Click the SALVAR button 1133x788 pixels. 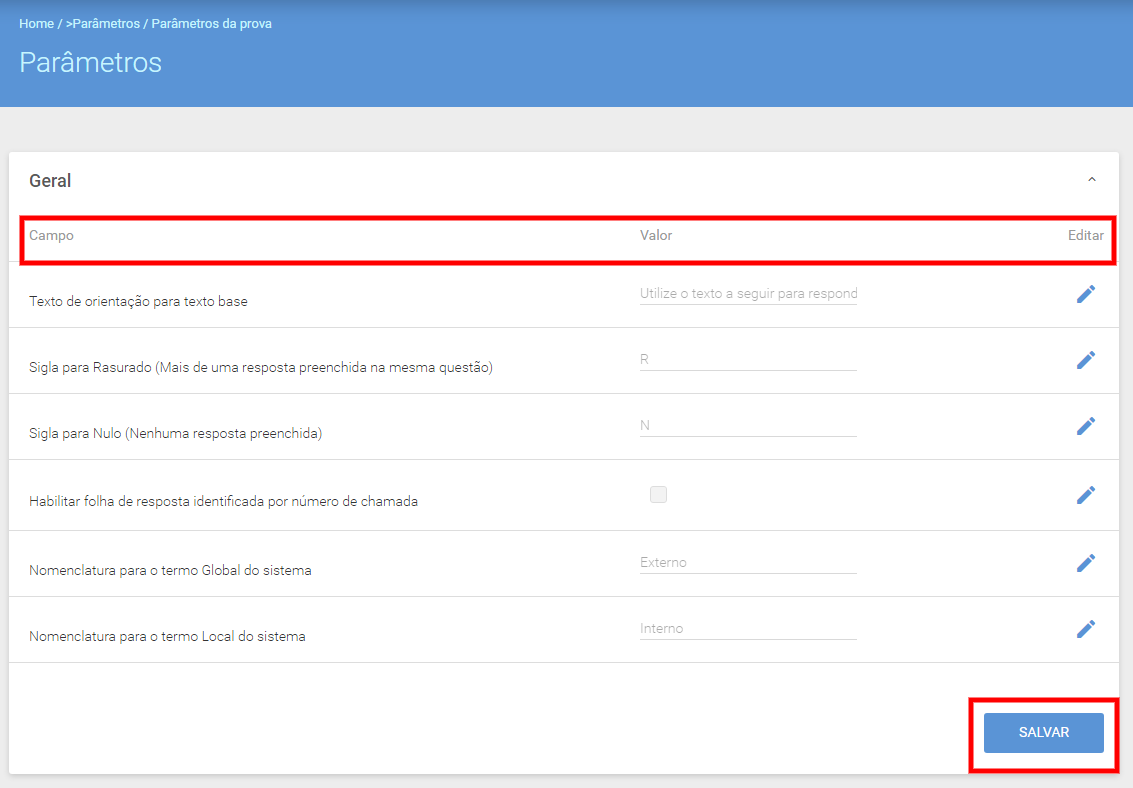[x=1043, y=732]
